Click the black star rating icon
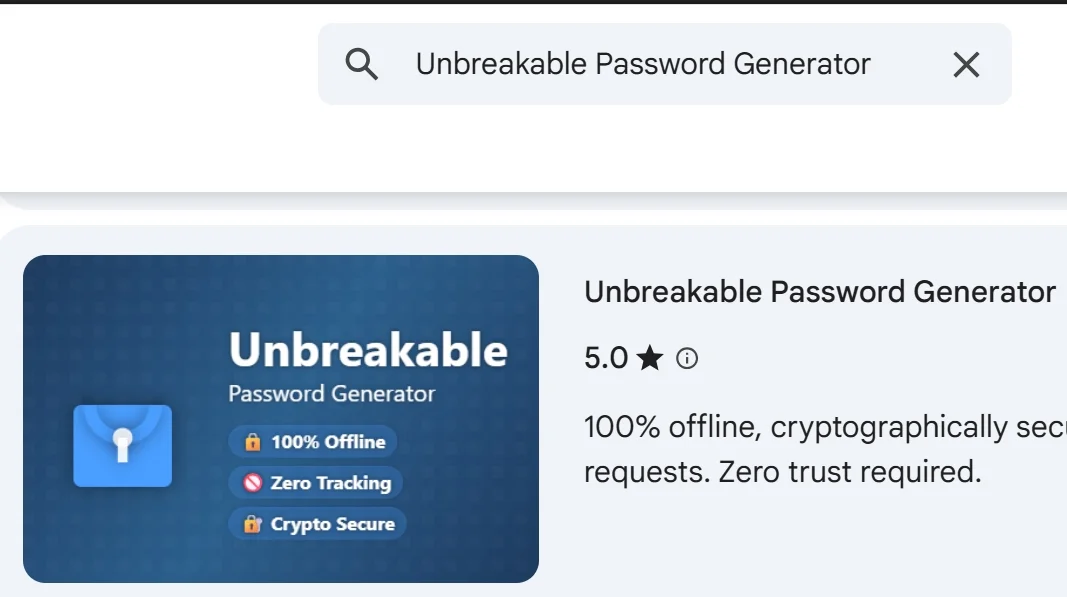The image size is (1067, 597). pyautogui.click(x=652, y=357)
